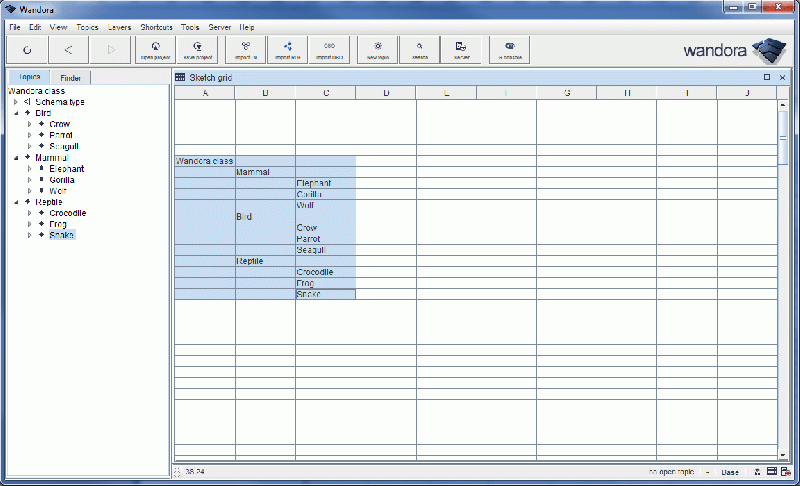Switch to the Finder tab
This screenshot has width=800, height=486.
pyautogui.click(x=71, y=77)
